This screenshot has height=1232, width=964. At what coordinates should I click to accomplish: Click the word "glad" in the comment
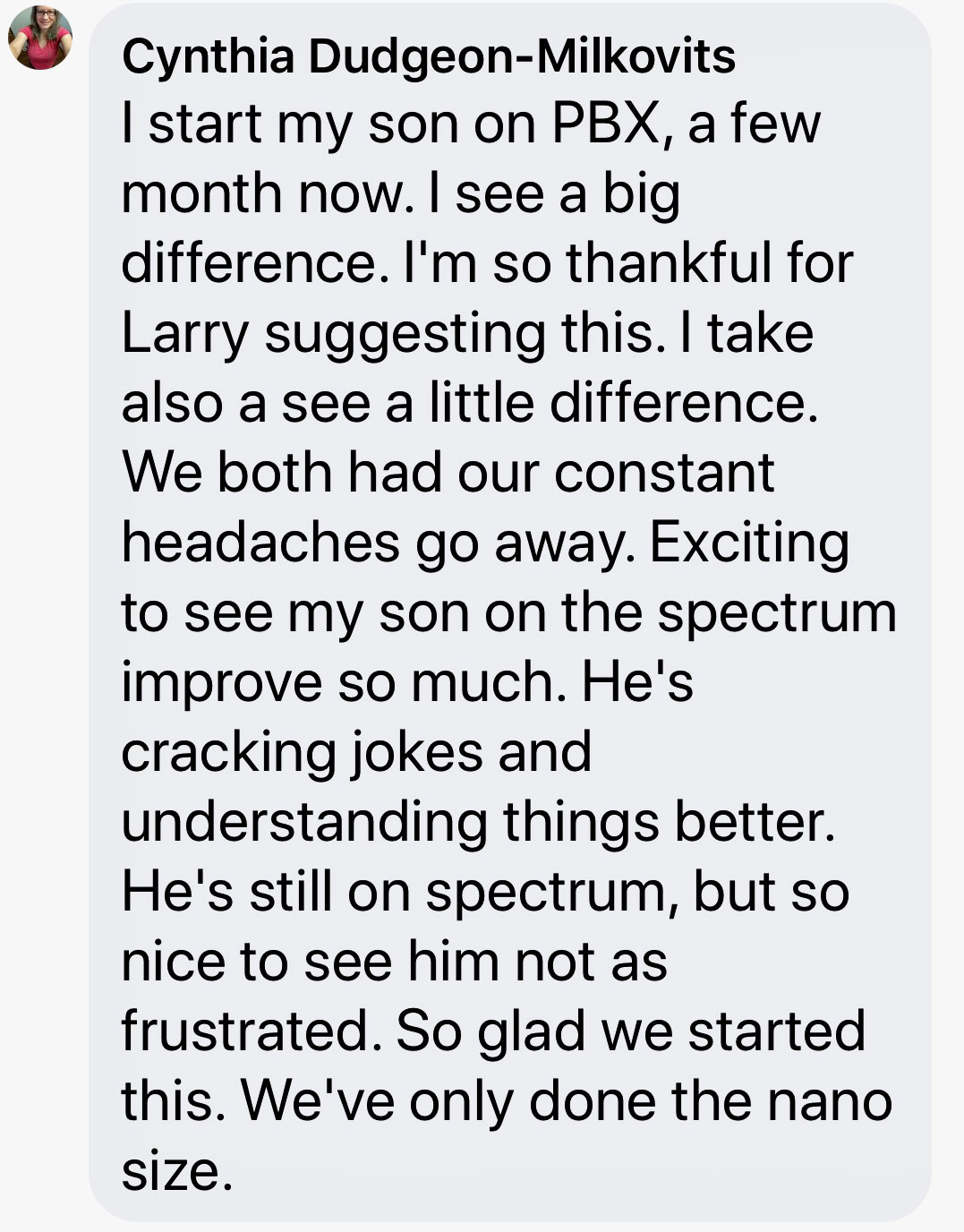[532, 1031]
